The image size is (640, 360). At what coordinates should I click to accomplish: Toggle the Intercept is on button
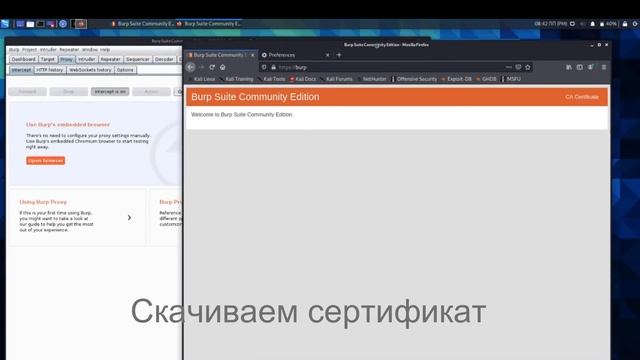point(110,91)
